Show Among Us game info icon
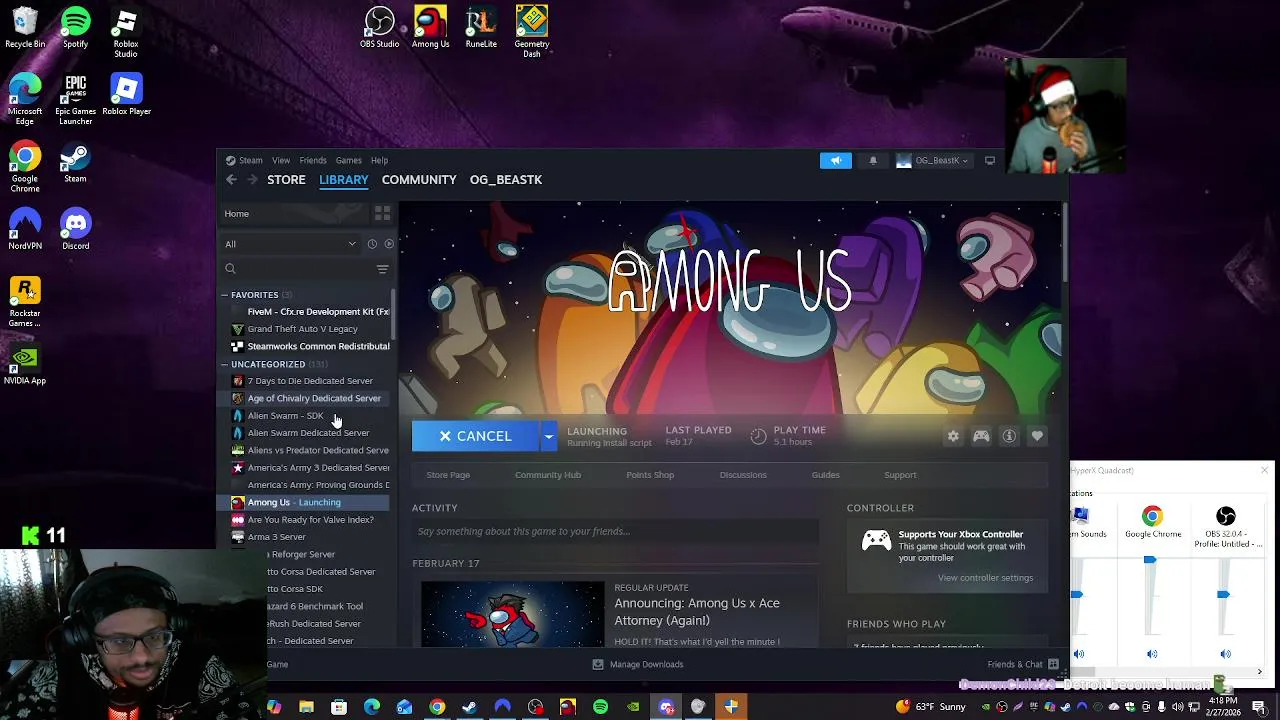Image resolution: width=1280 pixels, height=720 pixels. (x=1009, y=436)
